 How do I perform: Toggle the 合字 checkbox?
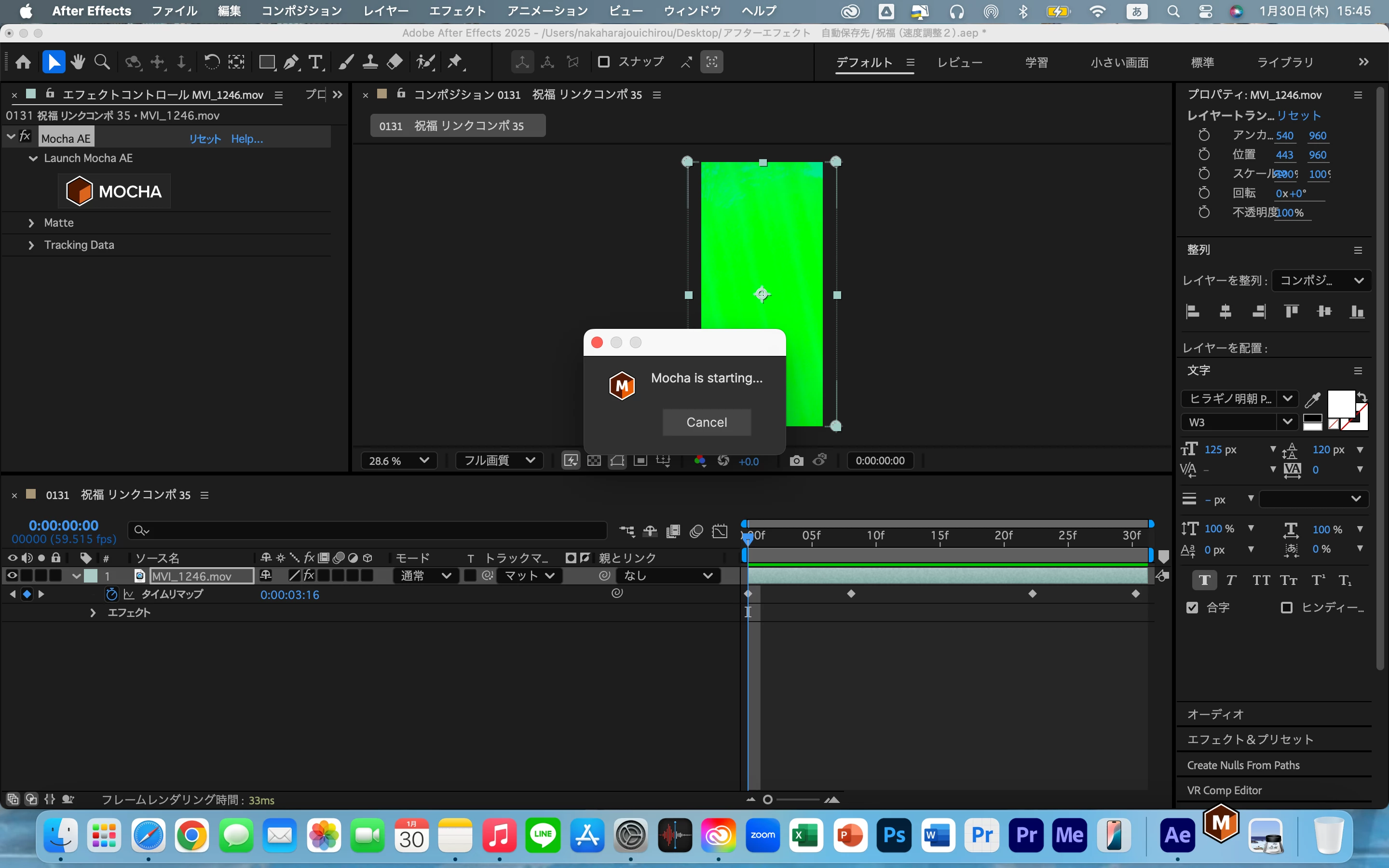click(1192, 608)
